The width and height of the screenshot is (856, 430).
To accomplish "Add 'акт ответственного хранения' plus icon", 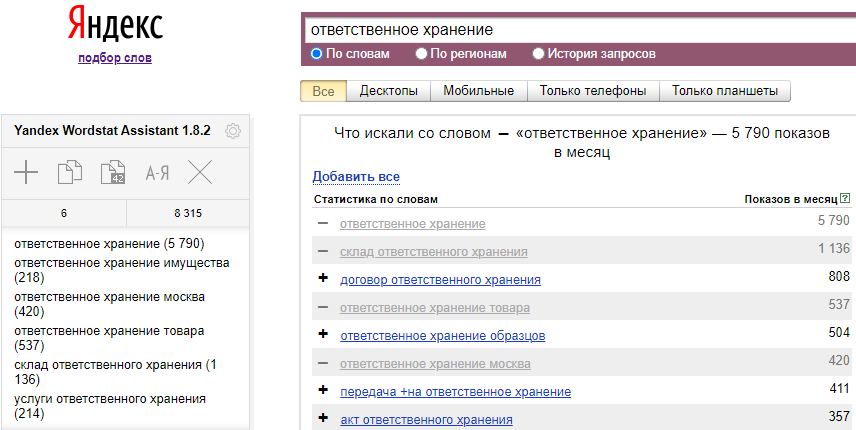I will [323, 418].
